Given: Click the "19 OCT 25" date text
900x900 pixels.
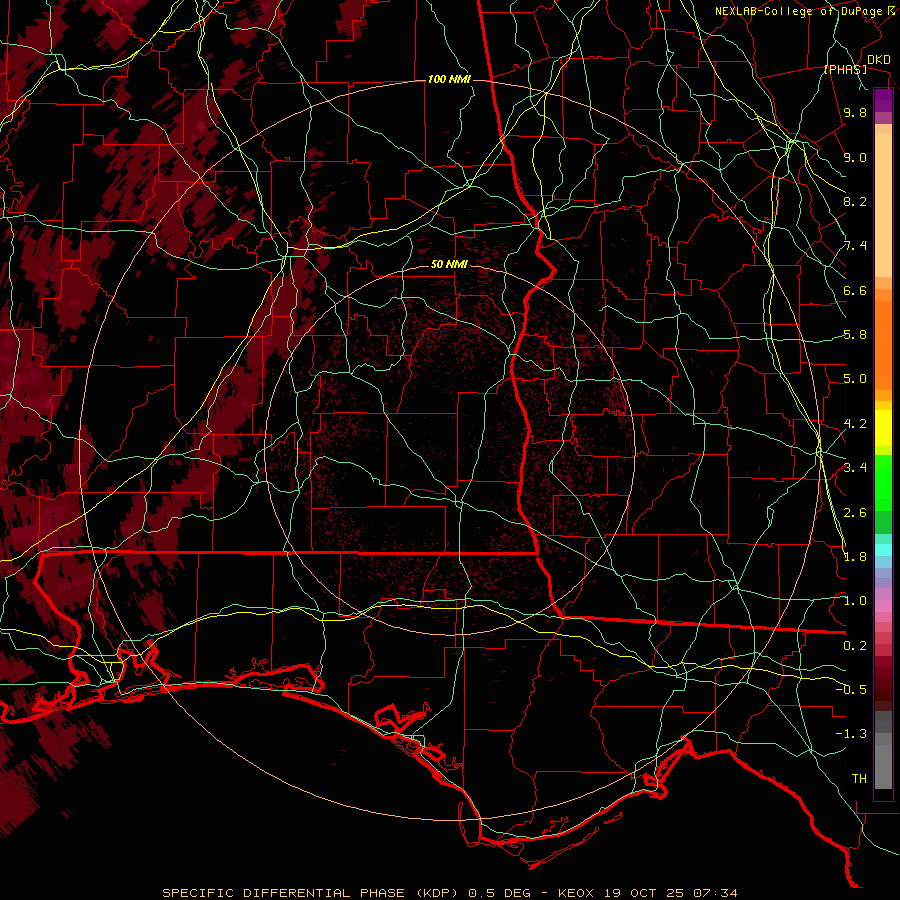Looking at the screenshot, I should 645,893.
